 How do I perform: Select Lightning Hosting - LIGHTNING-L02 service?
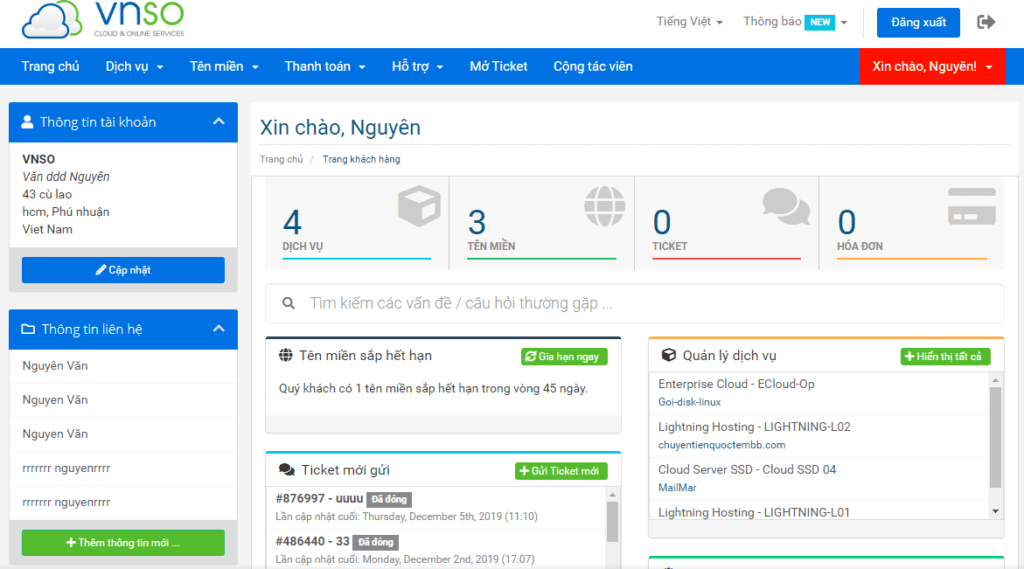[x=754, y=427]
